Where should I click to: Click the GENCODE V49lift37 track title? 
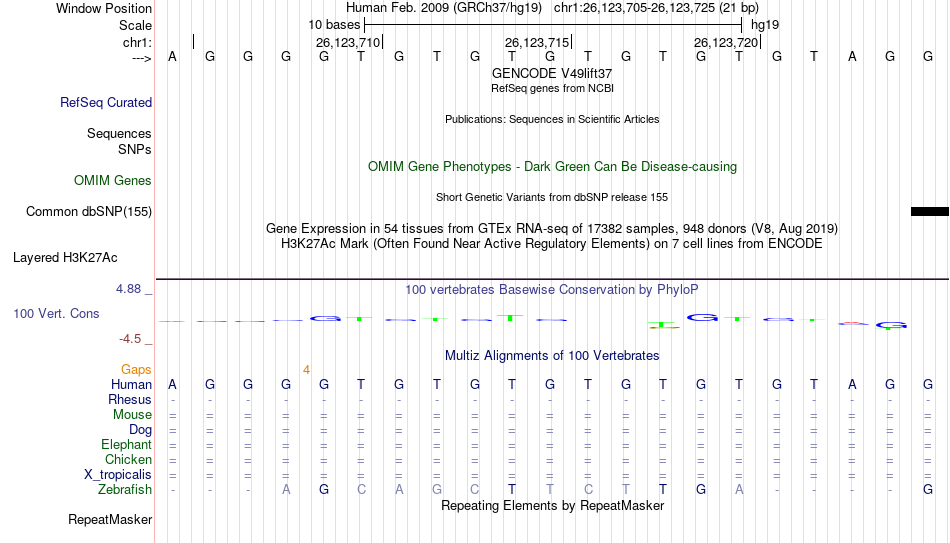point(552,73)
